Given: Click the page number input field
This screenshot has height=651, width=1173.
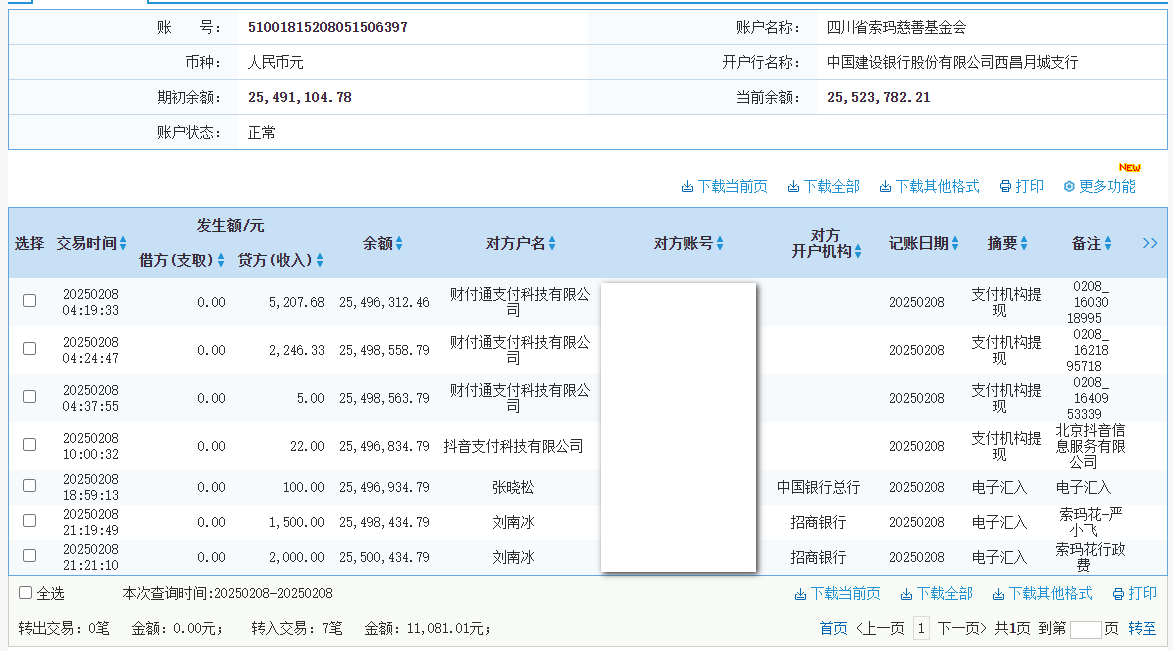Looking at the screenshot, I should [1085, 629].
